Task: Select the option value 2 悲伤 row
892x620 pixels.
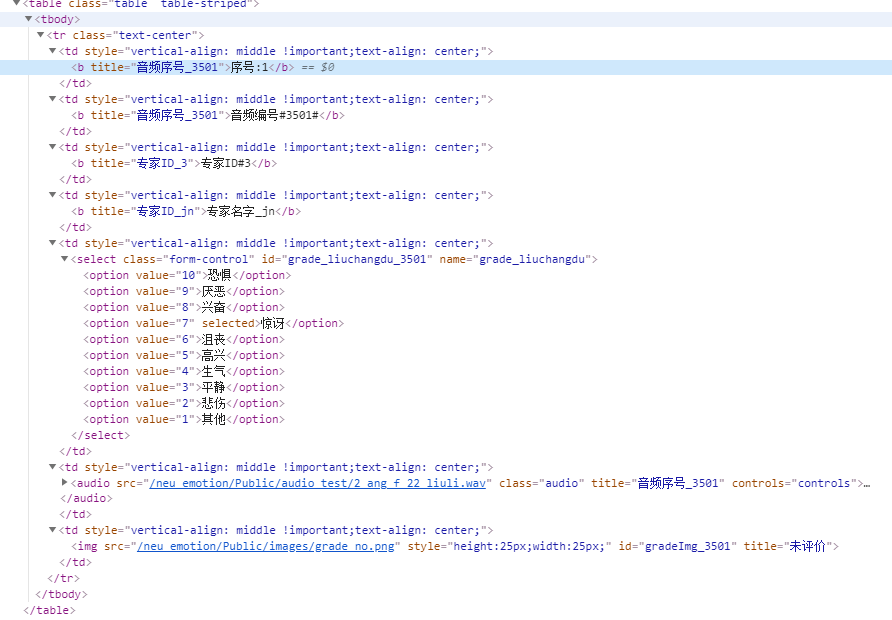Action: (x=184, y=403)
